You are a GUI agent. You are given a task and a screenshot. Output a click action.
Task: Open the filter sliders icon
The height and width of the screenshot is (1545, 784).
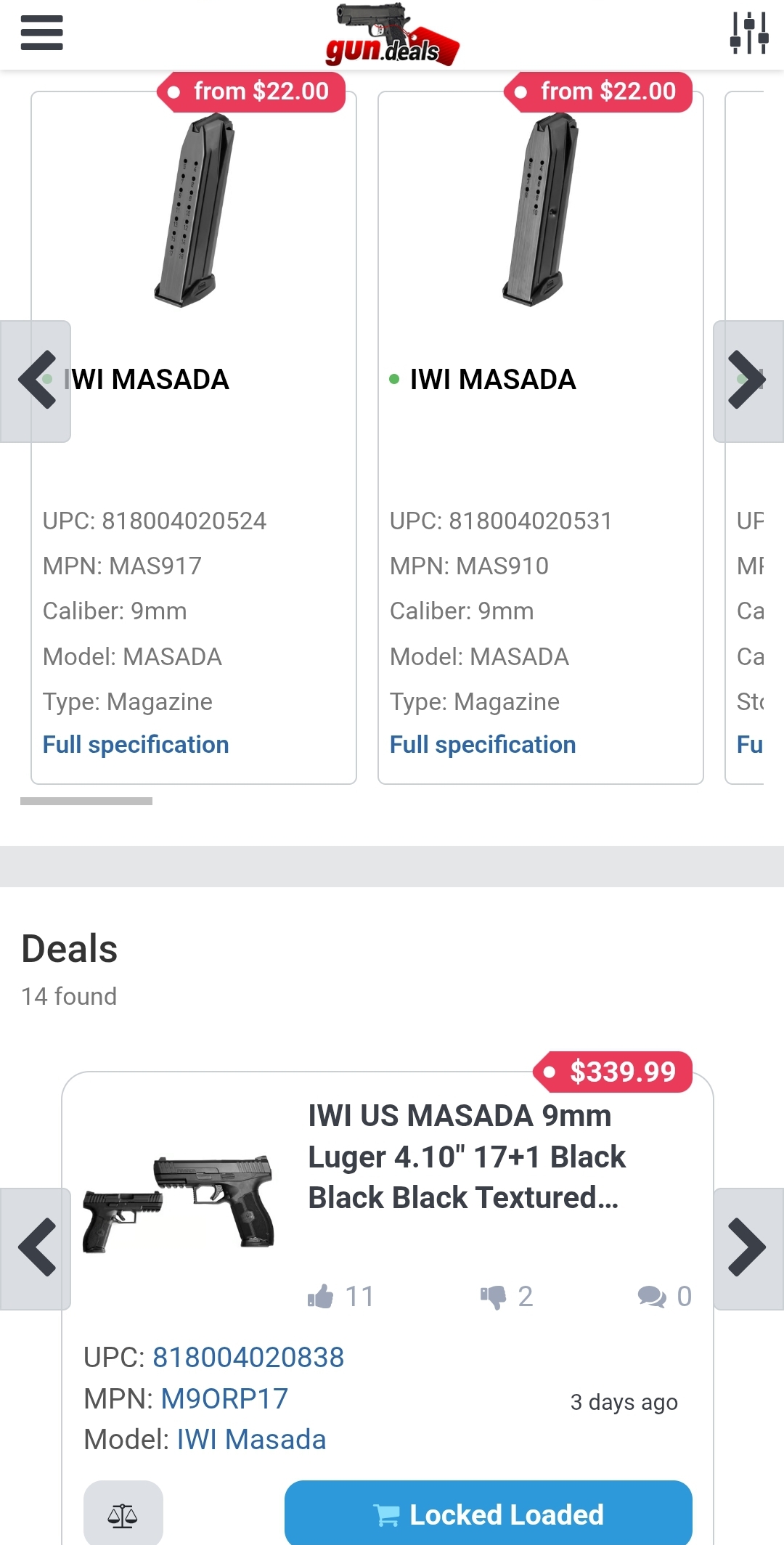click(748, 33)
